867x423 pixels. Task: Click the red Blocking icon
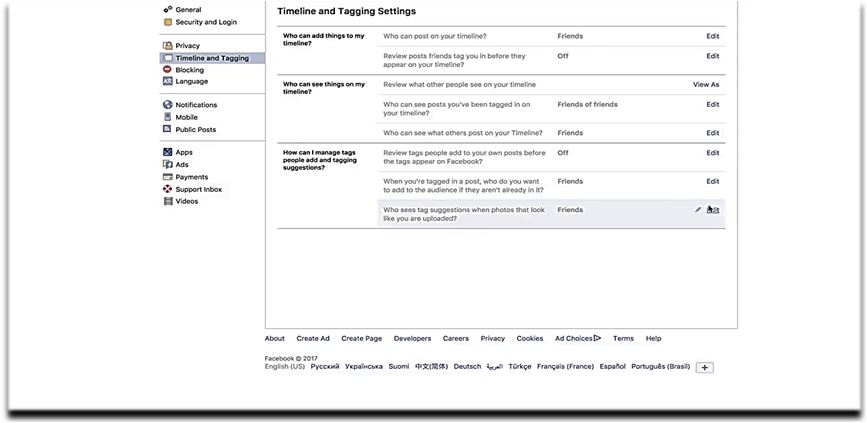168,70
